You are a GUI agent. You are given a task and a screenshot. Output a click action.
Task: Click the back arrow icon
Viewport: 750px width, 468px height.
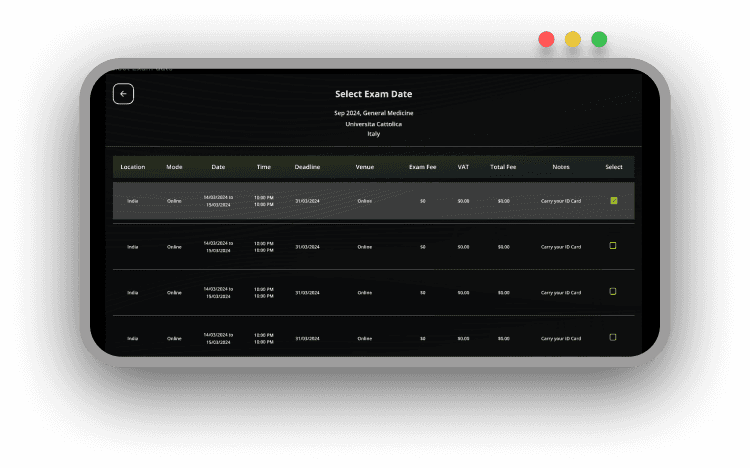click(124, 94)
